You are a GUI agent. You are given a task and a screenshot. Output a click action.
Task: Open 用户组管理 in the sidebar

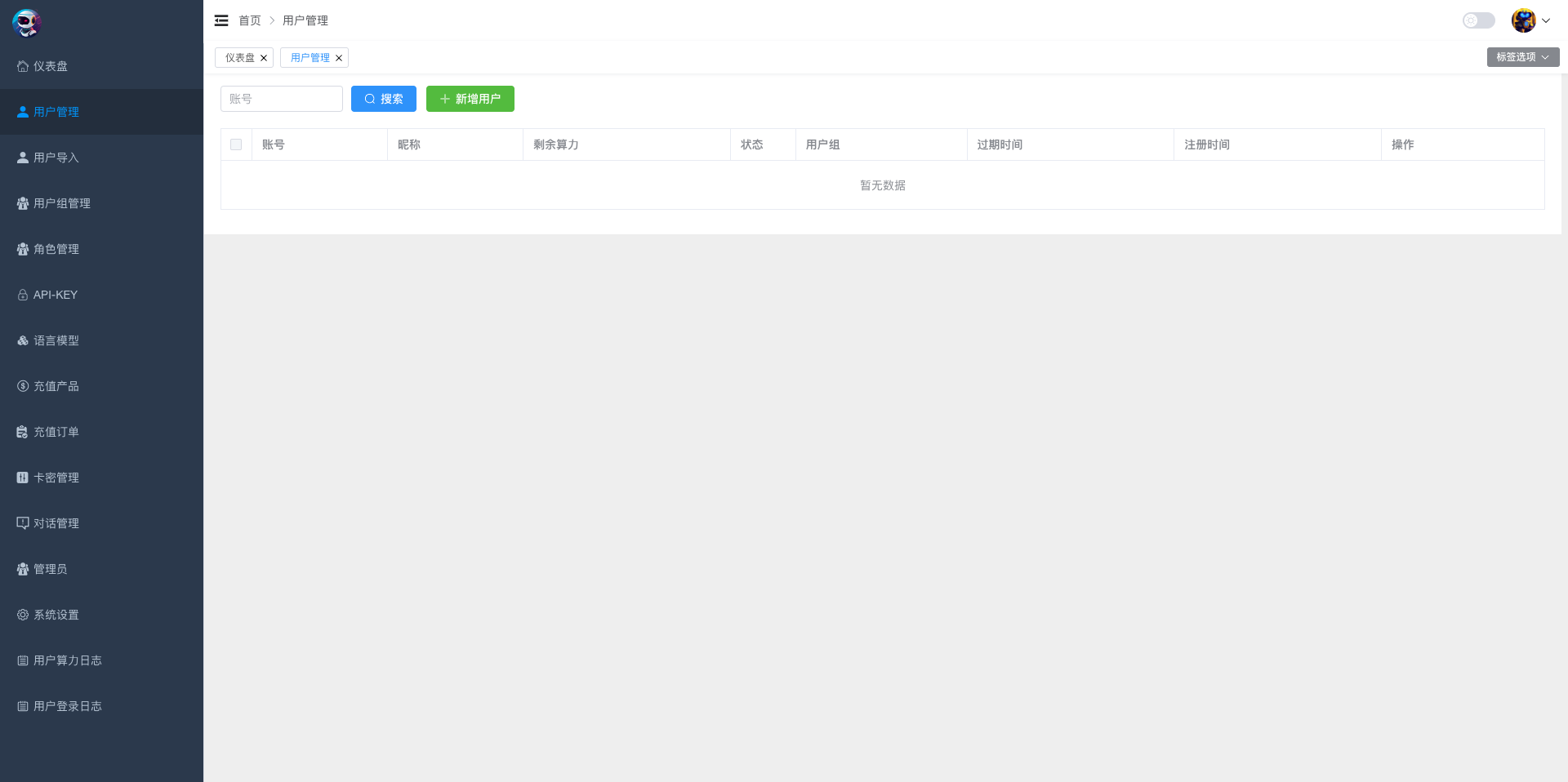coord(101,203)
